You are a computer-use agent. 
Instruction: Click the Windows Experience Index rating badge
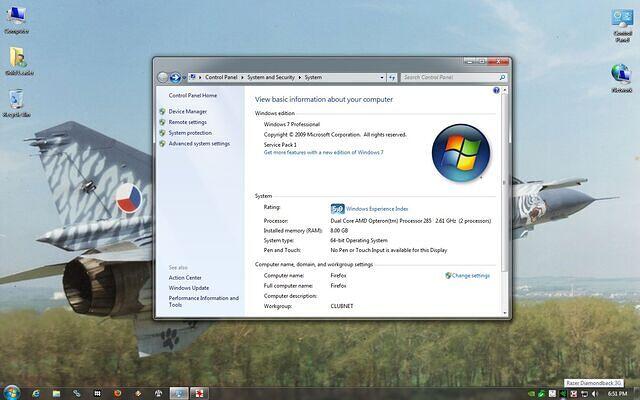click(x=337, y=208)
